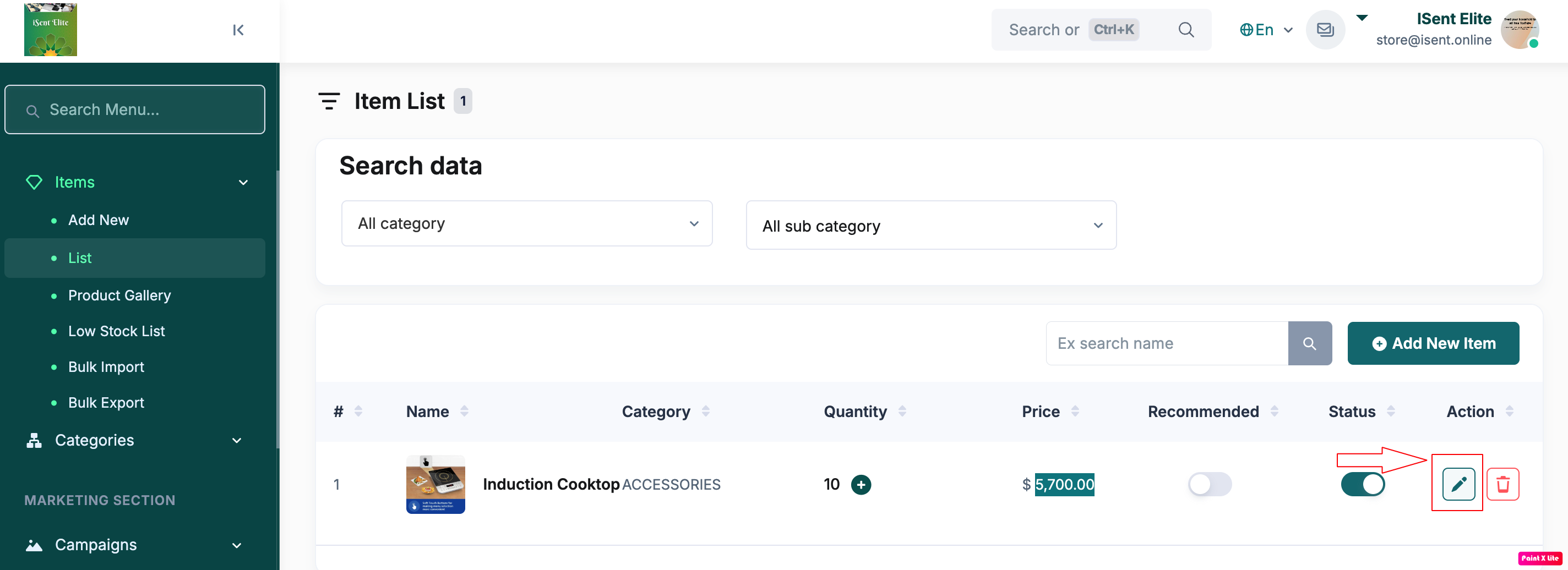
Task: Open the messages envelope icon
Action: pos(1325,30)
